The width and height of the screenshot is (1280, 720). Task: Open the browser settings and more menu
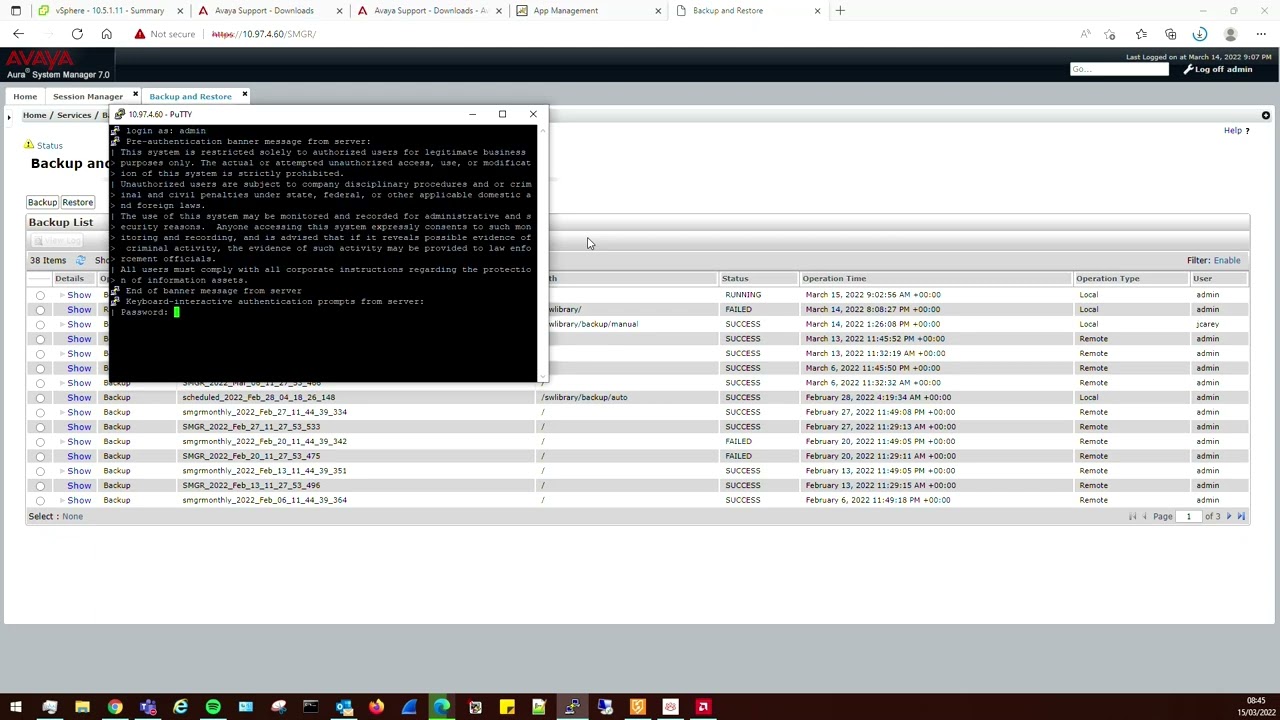click(1261, 34)
